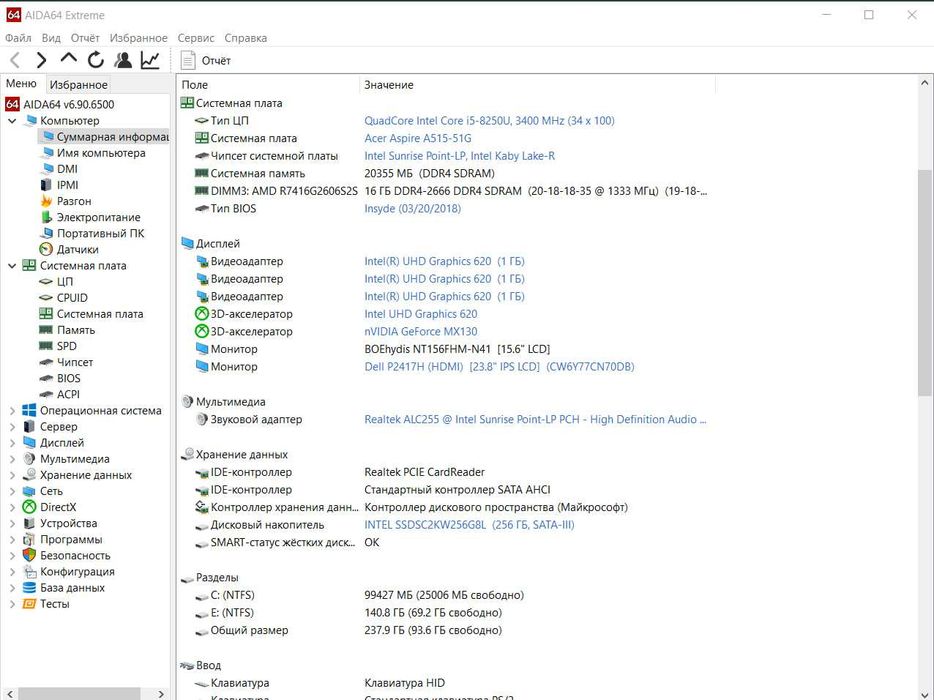Select the Разгон flame icon item
The image size is (934, 700).
46,201
